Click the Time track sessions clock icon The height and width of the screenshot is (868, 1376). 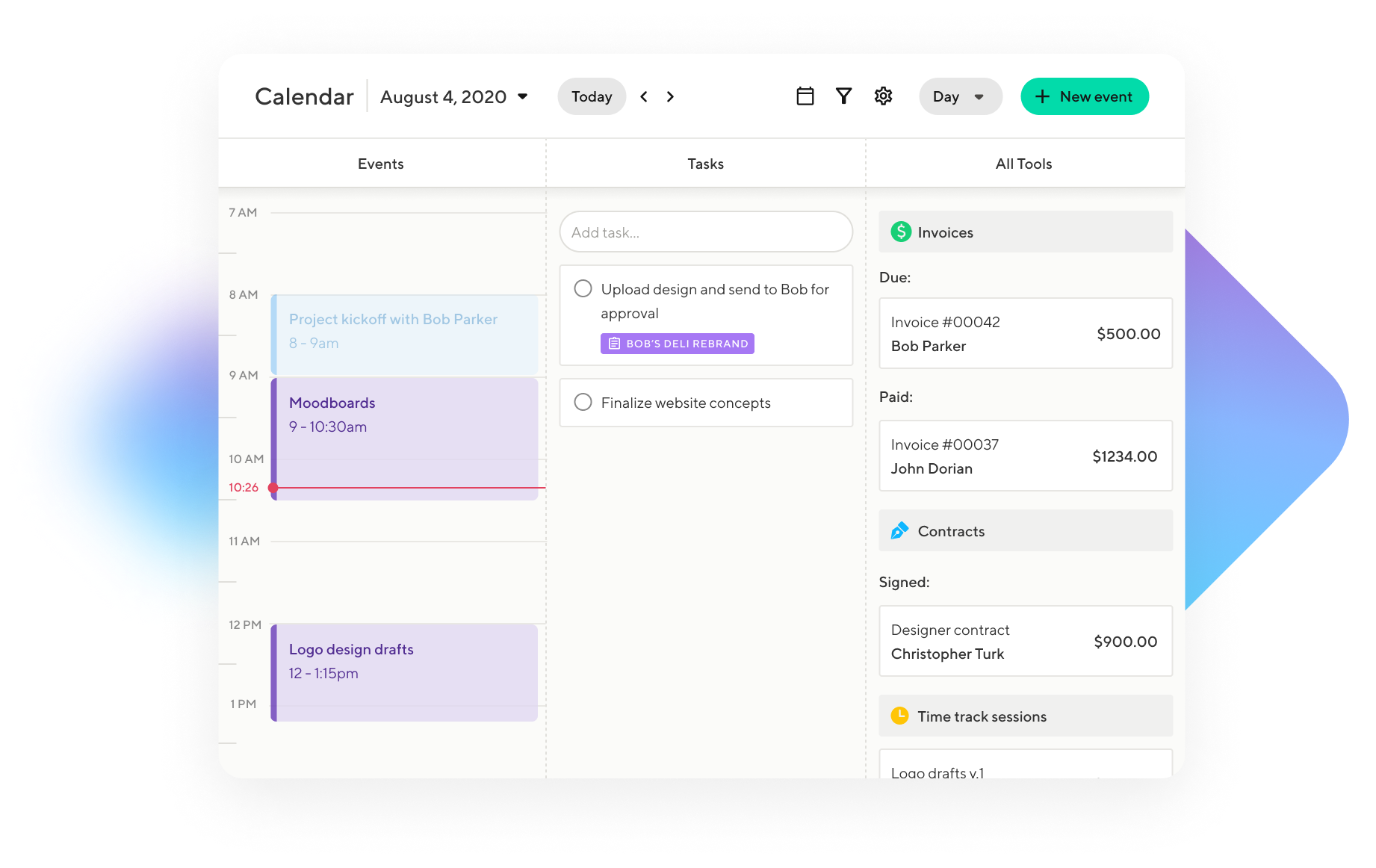coord(899,716)
